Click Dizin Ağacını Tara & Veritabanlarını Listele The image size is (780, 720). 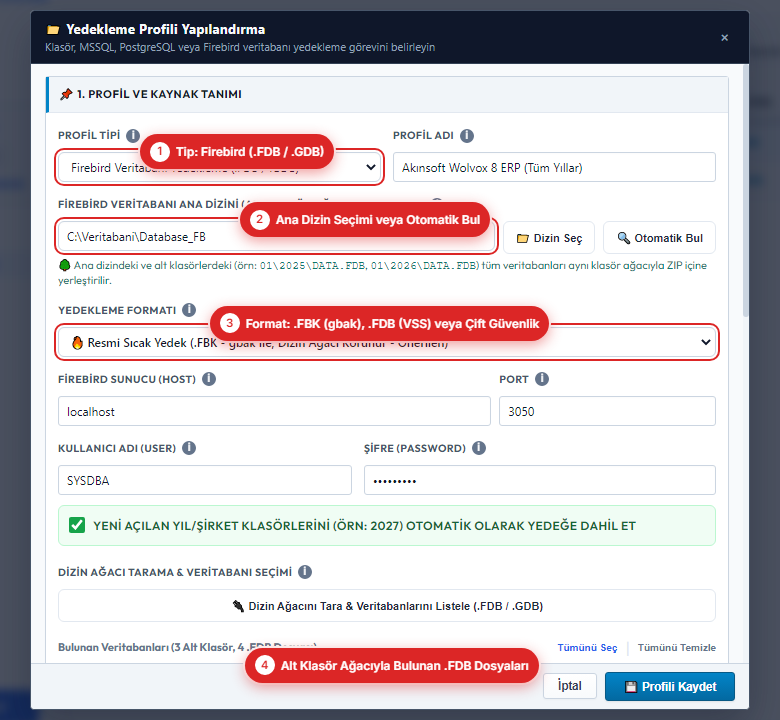pos(387,606)
